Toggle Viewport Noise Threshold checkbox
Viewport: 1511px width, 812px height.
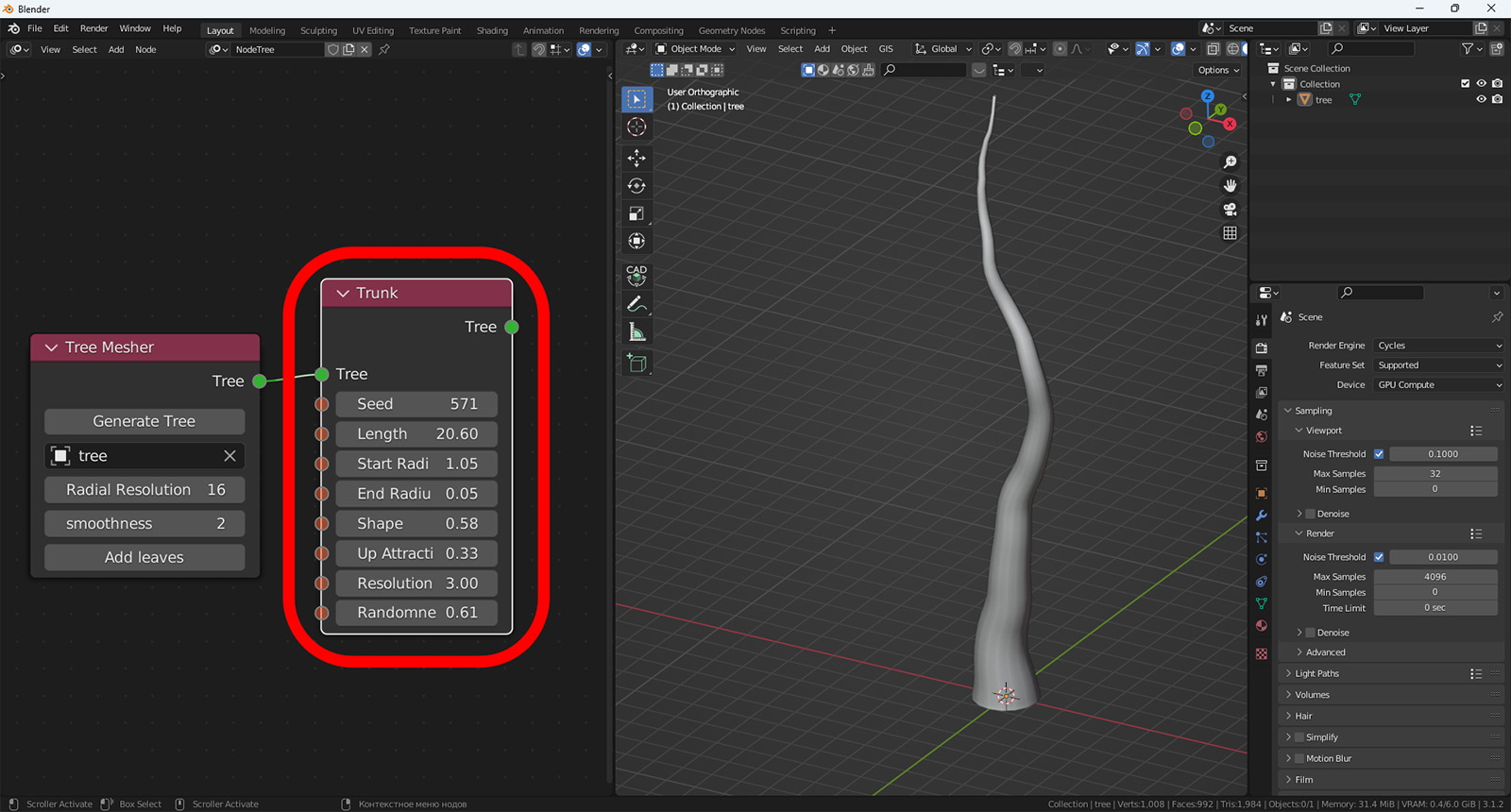[1379, 454]
